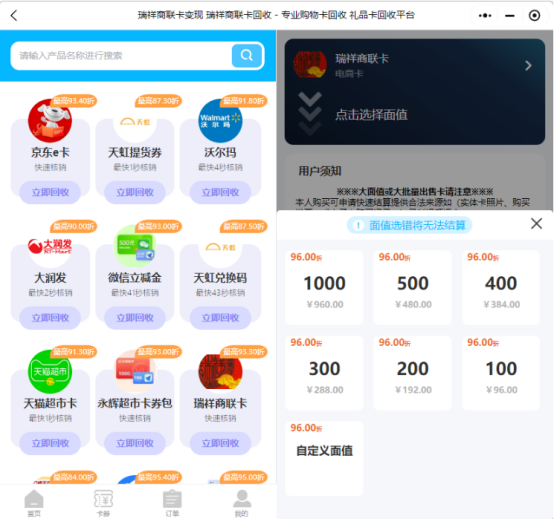The image size is (554, 520).
Task: Focus the product name search field
Action: coord(121,56)
